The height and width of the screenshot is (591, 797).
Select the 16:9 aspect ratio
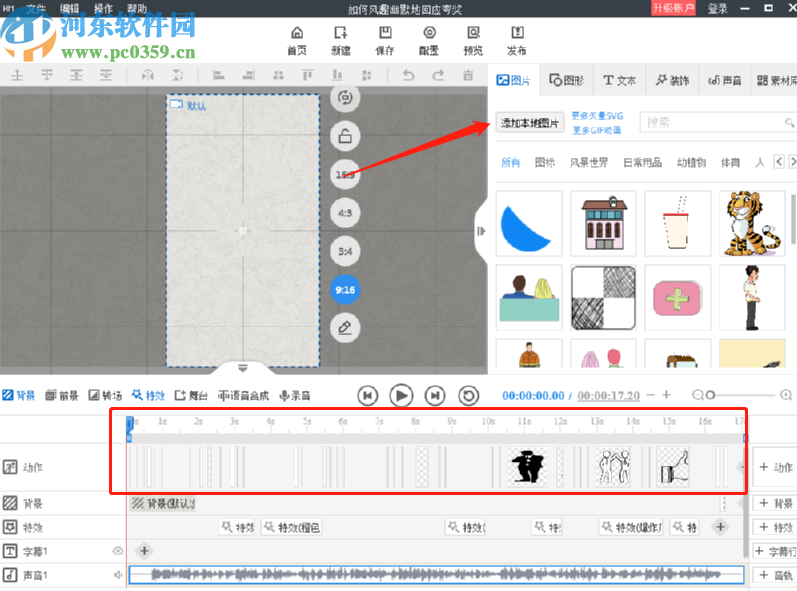[x=345, y=174]
